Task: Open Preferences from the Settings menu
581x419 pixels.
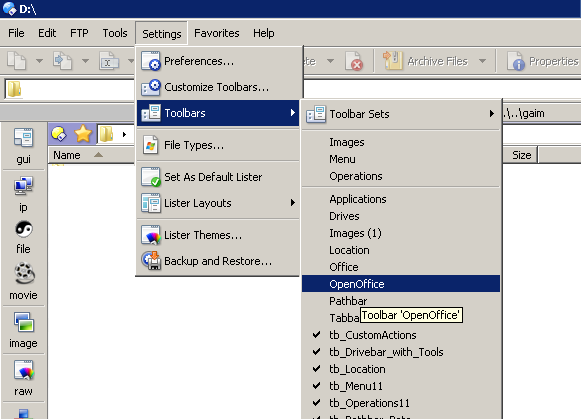Action: pos(218,61)
